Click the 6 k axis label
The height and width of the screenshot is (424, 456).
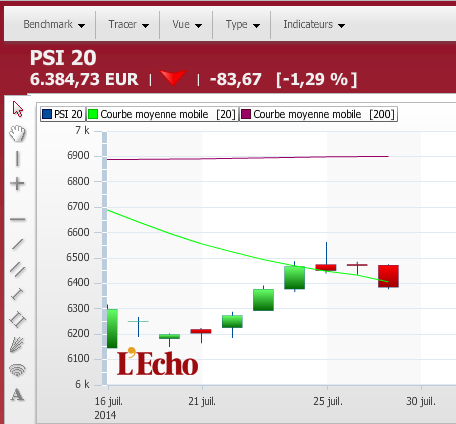(82, 384)
